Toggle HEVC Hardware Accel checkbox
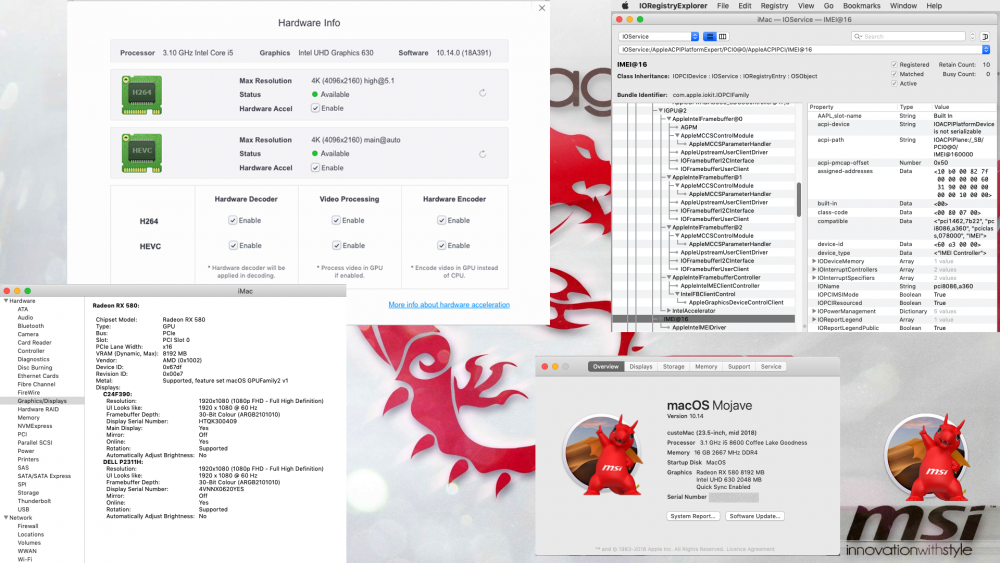1000x563 pixels. 315,168
